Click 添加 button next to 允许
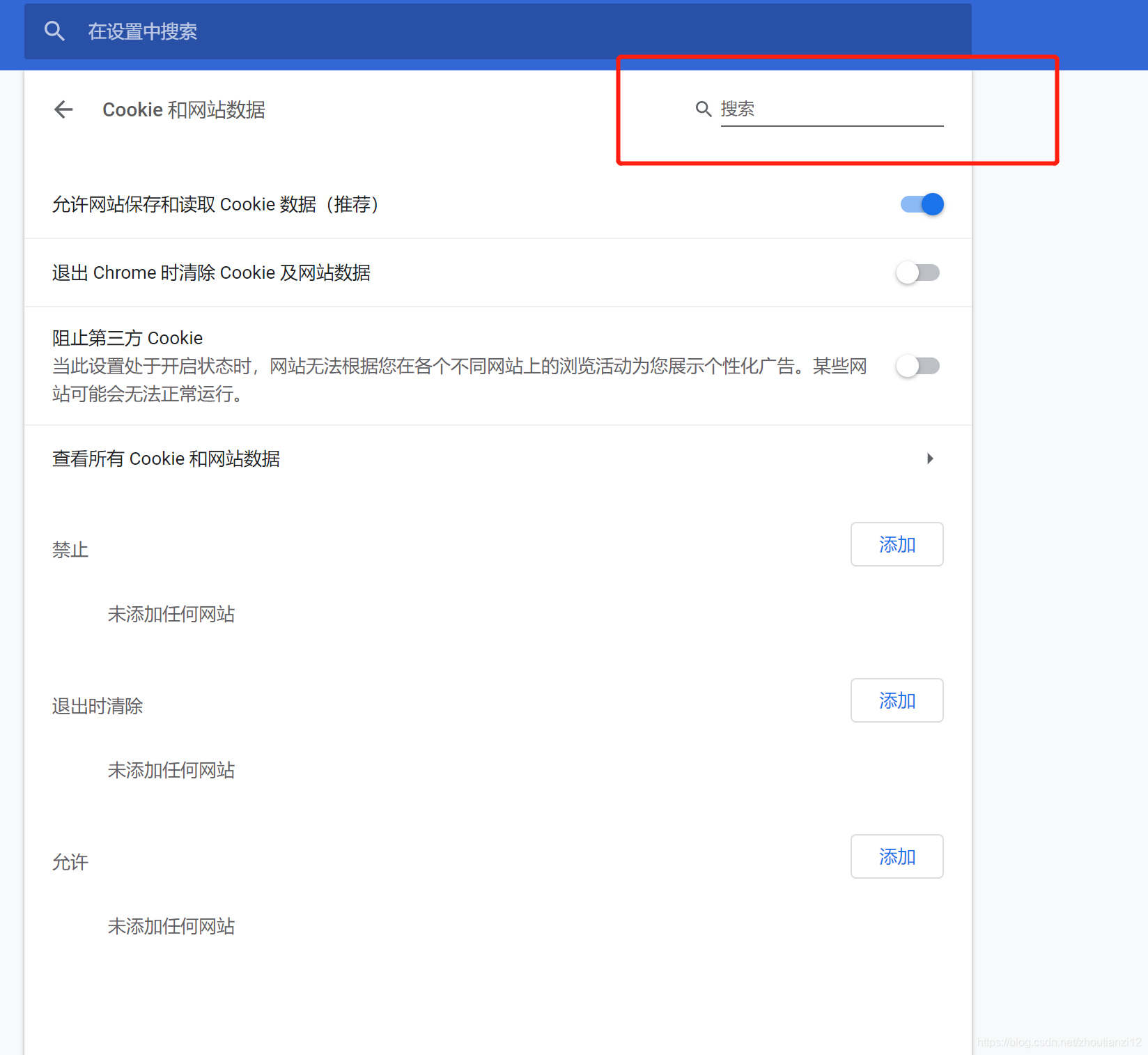The width and height of the screenshot is (1148, 1055). [897, 856]
